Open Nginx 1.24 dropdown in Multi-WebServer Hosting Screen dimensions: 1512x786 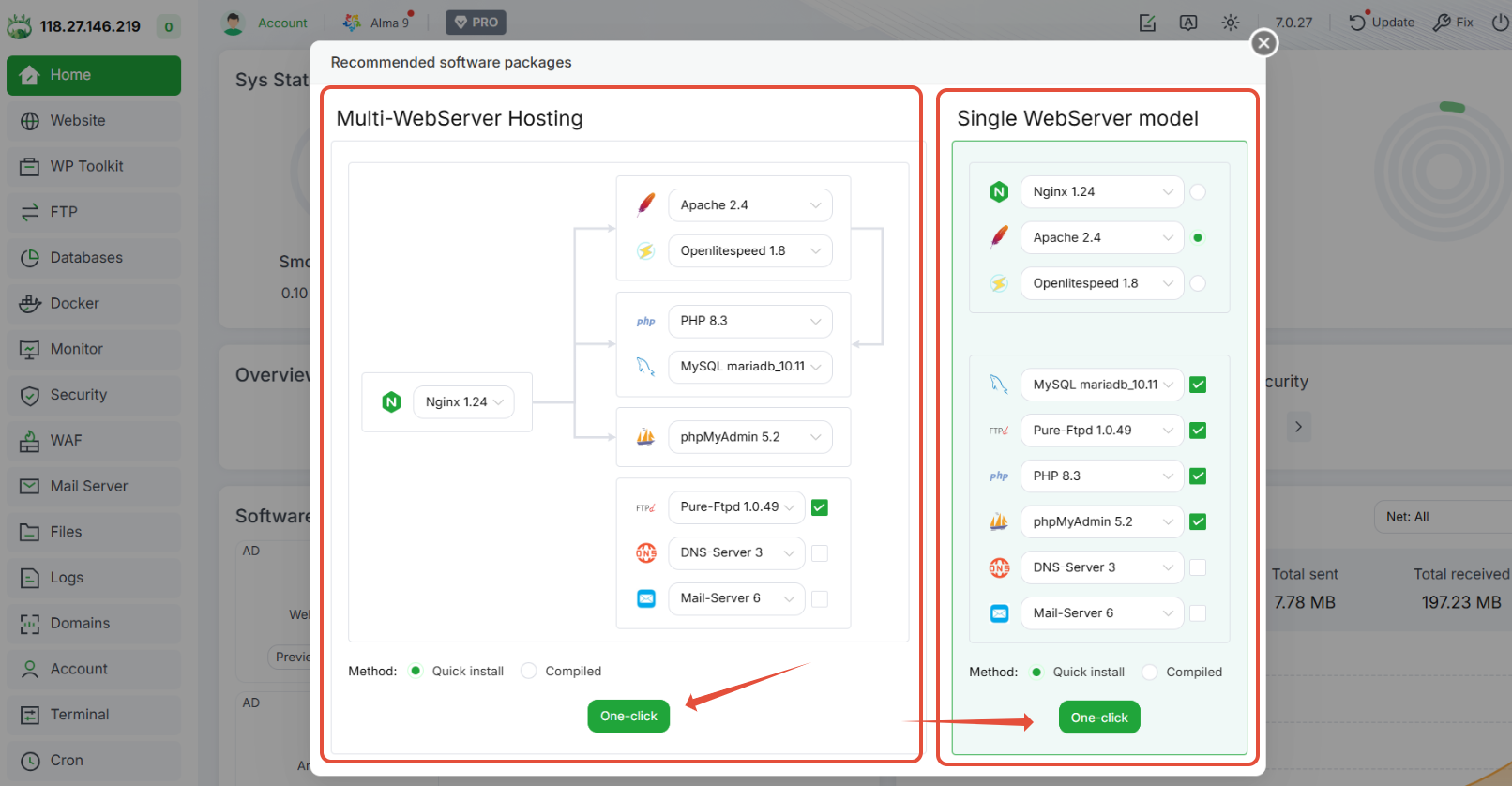(x=464, y=402)
